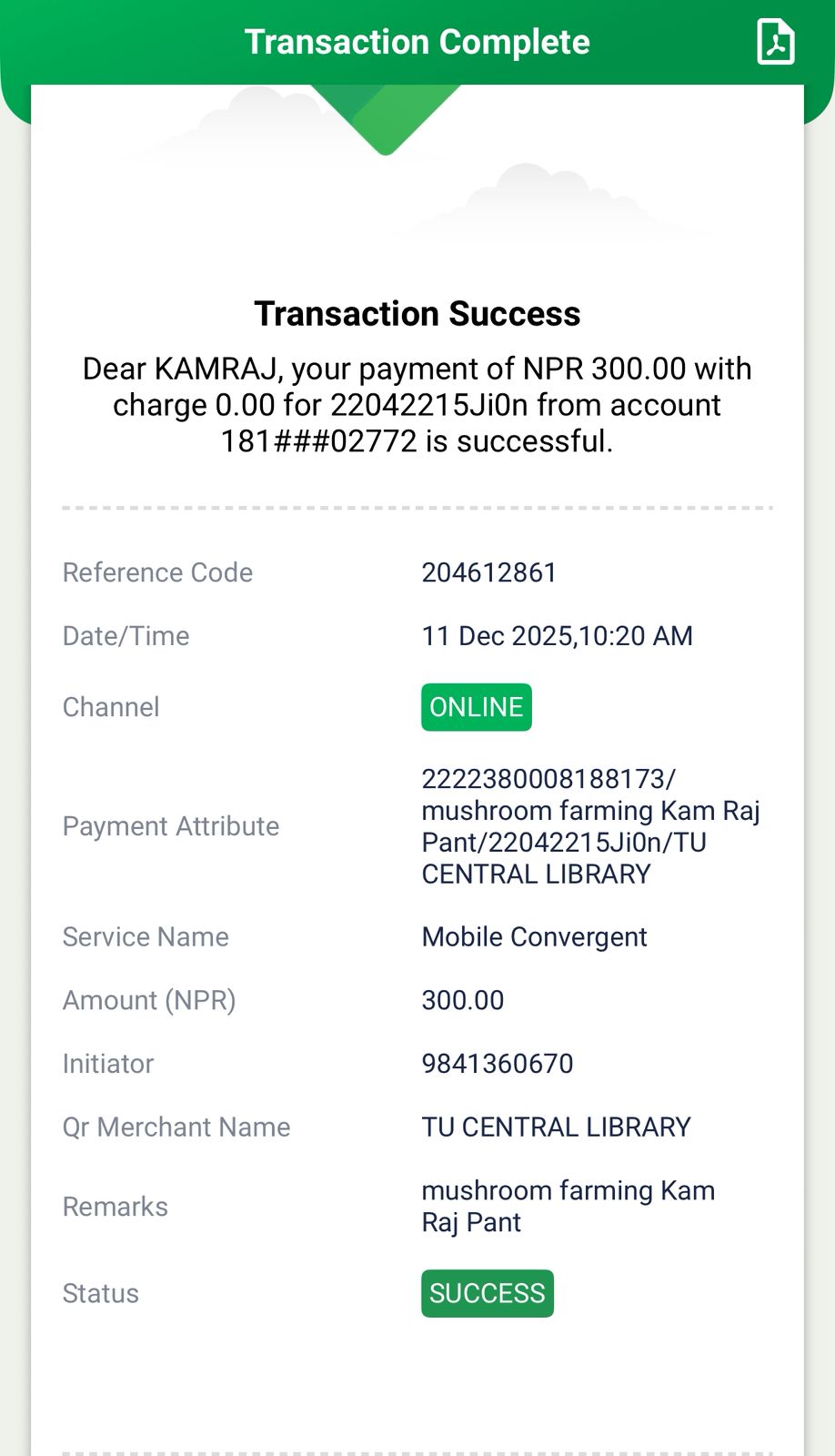Tap the Channel label
The width and height of the screenshot is (835, 1456).
[x=110, y=707]
